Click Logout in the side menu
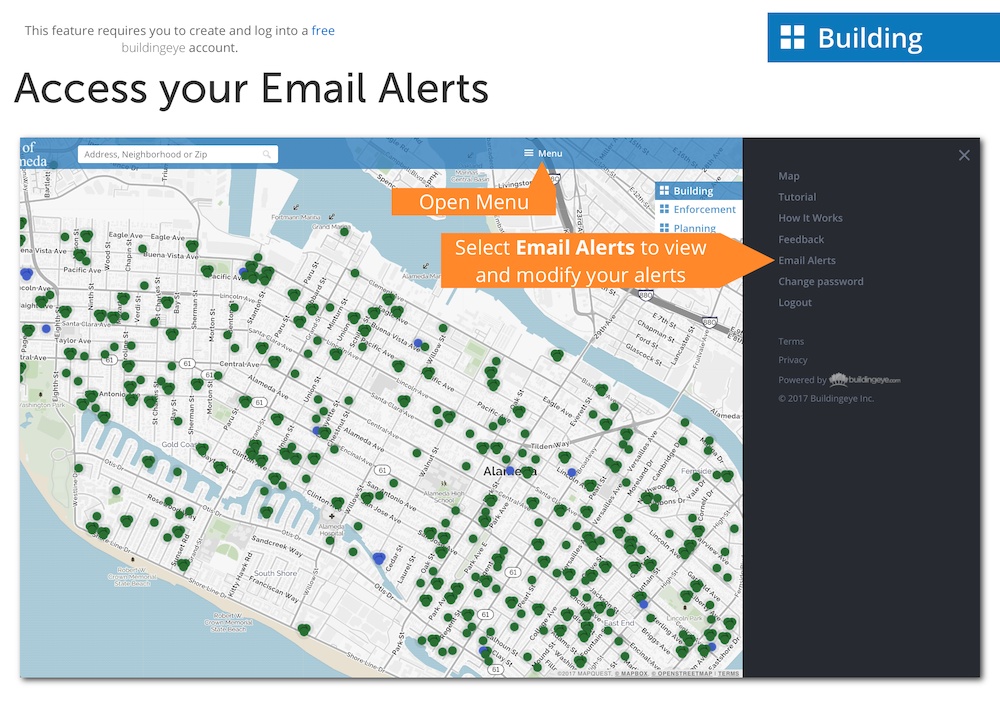Screen dimensions: 1000x715 coord(795,302)
